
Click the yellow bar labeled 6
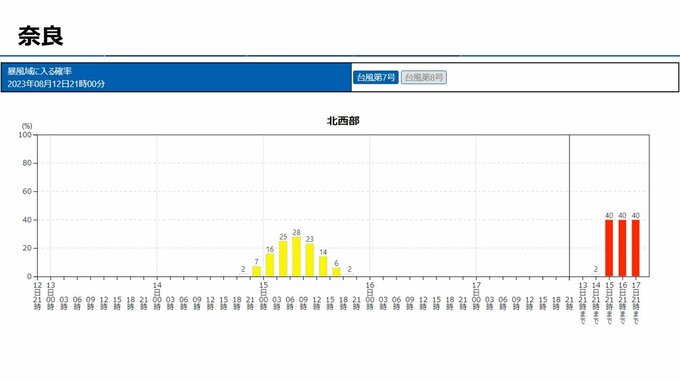tap(336, 272)
